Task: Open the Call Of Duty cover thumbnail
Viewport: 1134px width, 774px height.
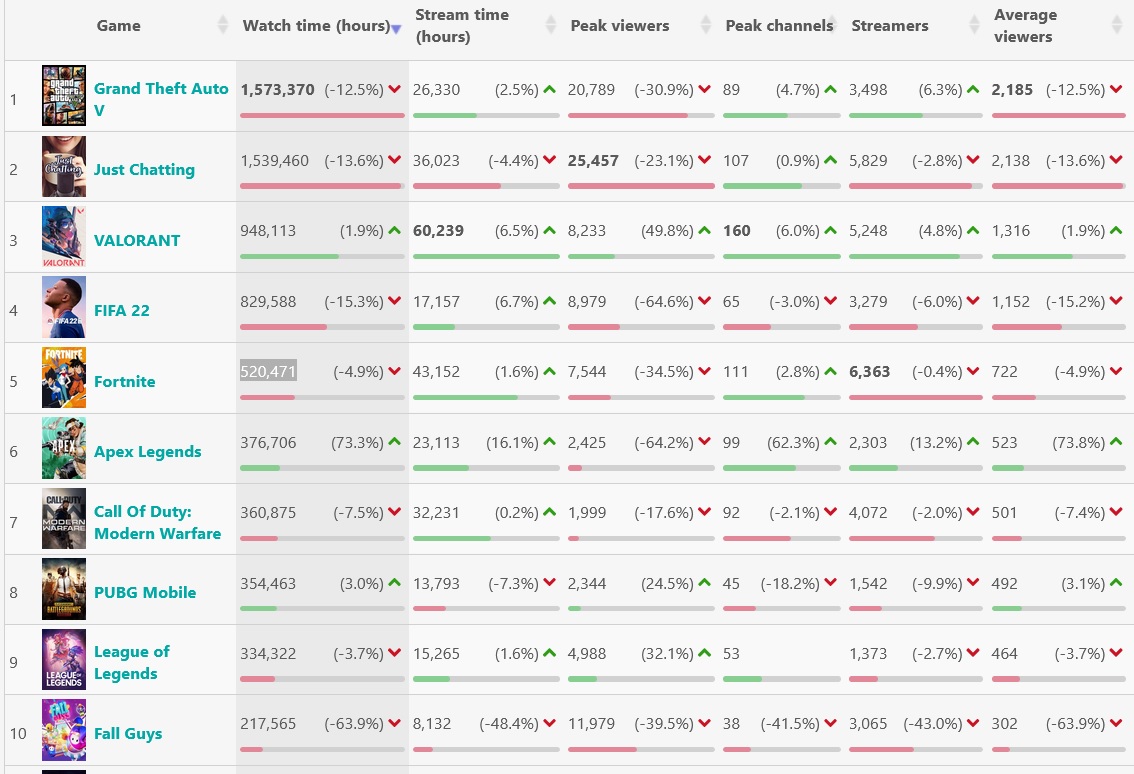Action: (64, 519)
